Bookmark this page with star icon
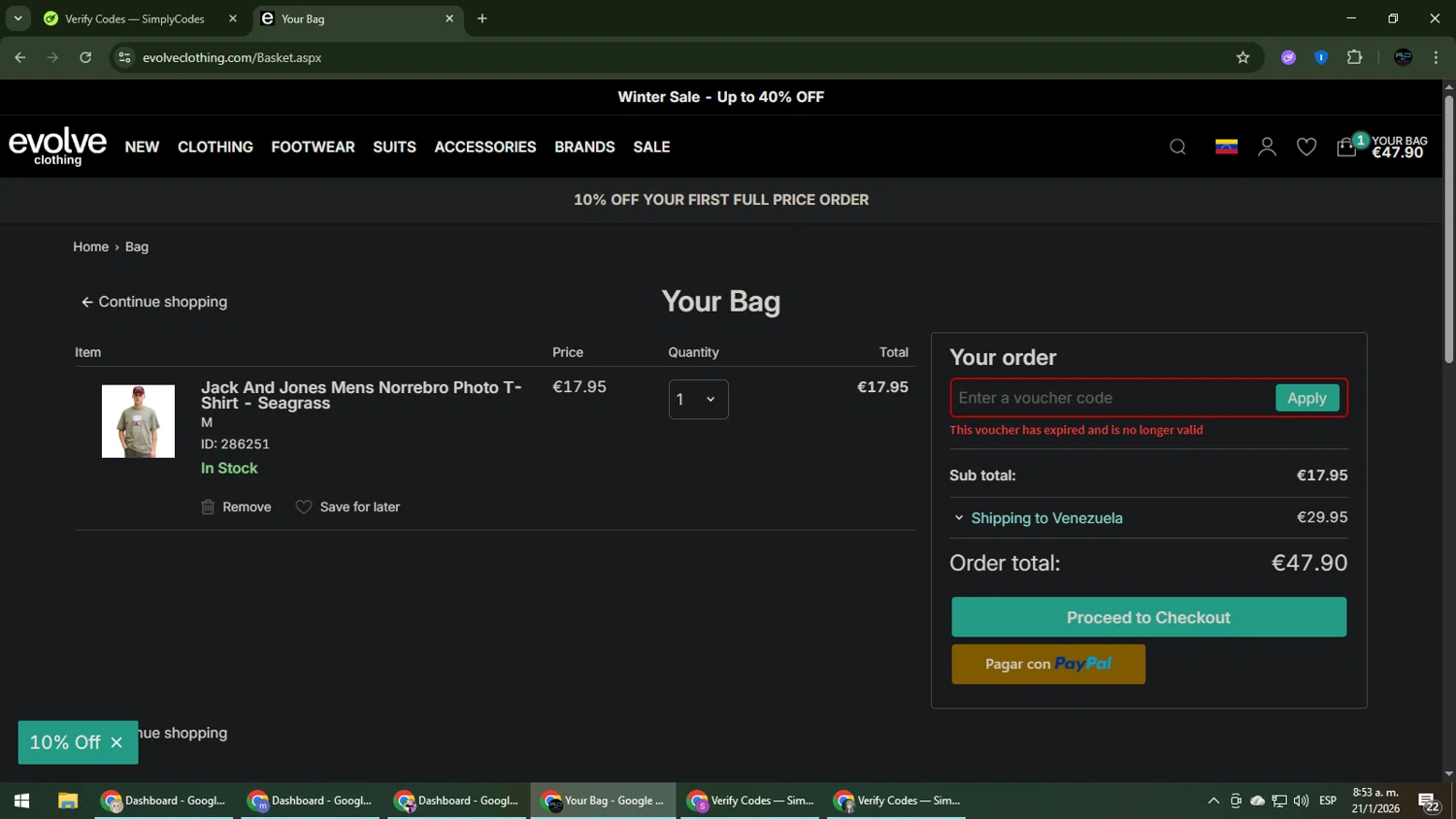 1242,57
